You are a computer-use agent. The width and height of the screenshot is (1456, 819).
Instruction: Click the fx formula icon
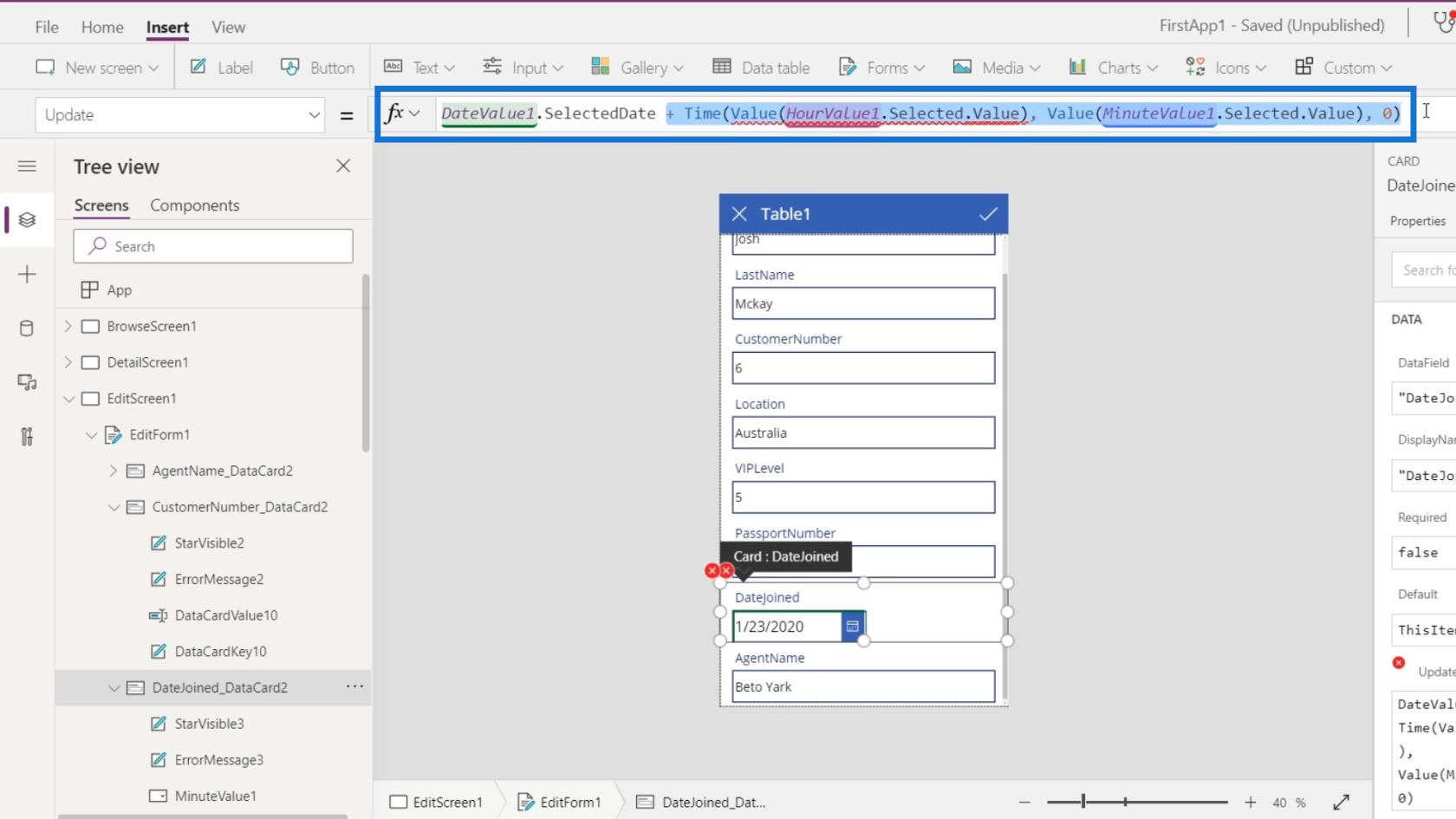click(x=394, y=113)
